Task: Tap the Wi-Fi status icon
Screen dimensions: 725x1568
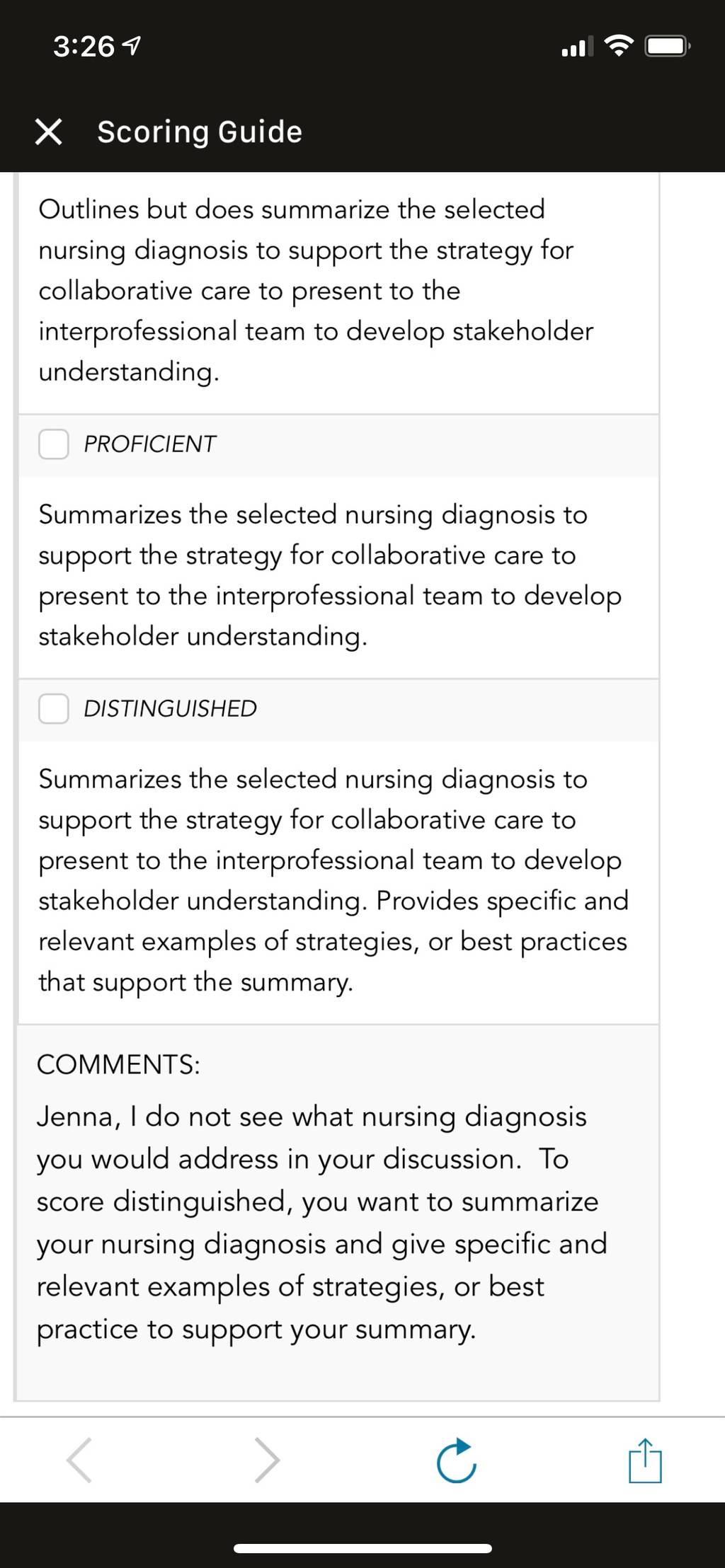Action: [x=620, y=47]
